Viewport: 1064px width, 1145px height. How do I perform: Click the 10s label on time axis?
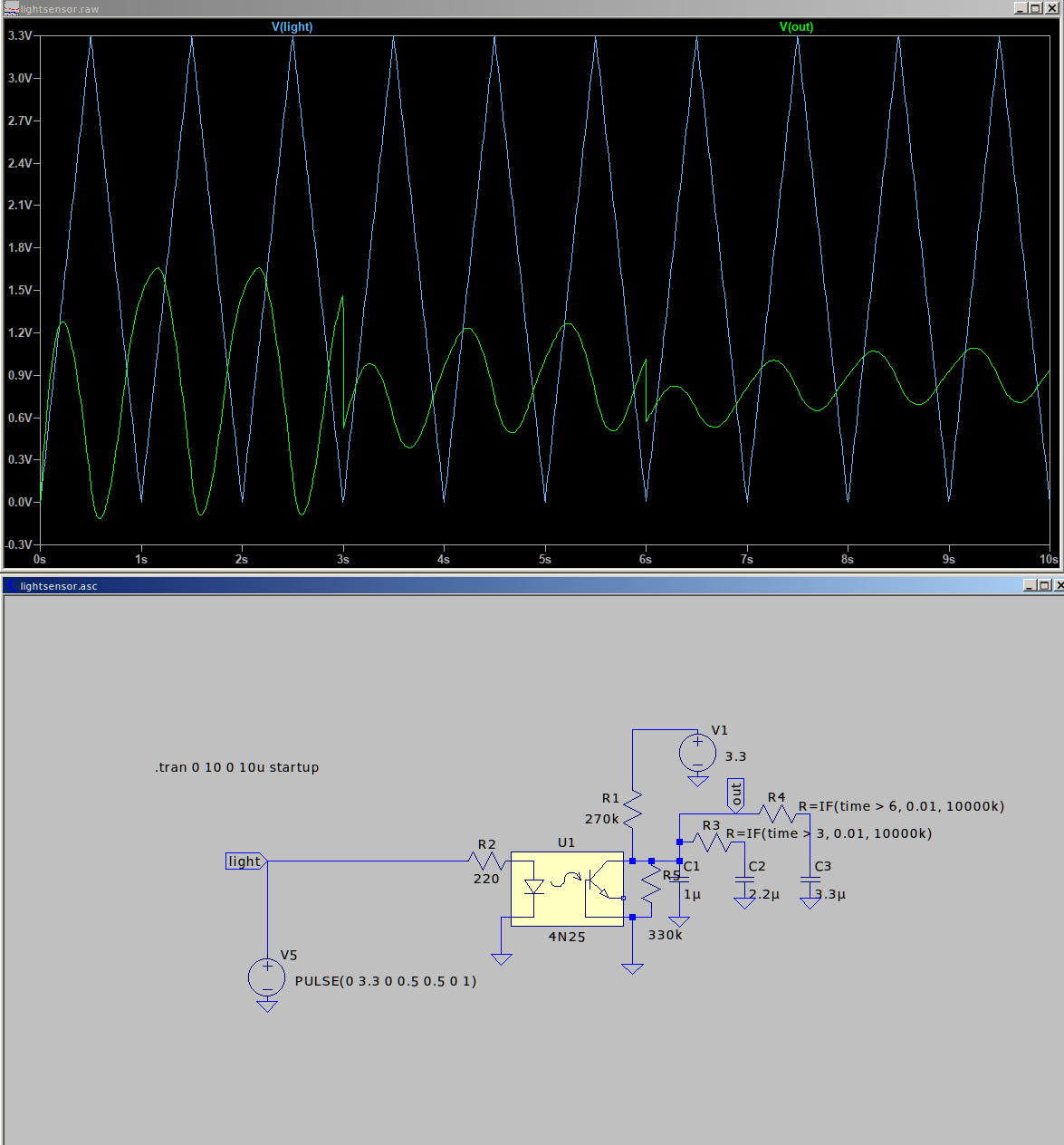pyautogui.click(x=1049, y=559)
